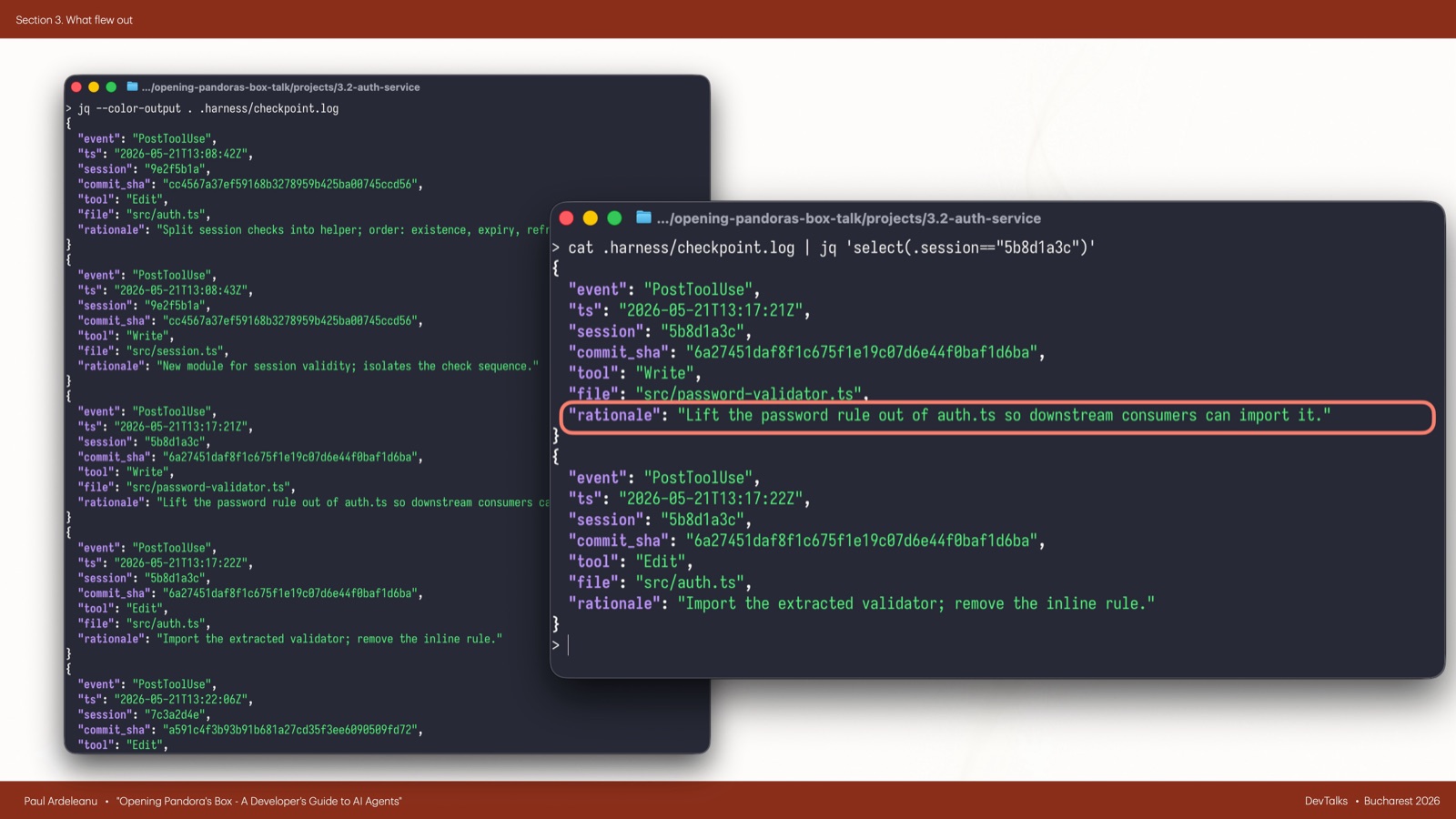Screen dimensions: 1456x819
Task: Click the "tool": "Edit" line in front terminal
Action: [631, 561]
